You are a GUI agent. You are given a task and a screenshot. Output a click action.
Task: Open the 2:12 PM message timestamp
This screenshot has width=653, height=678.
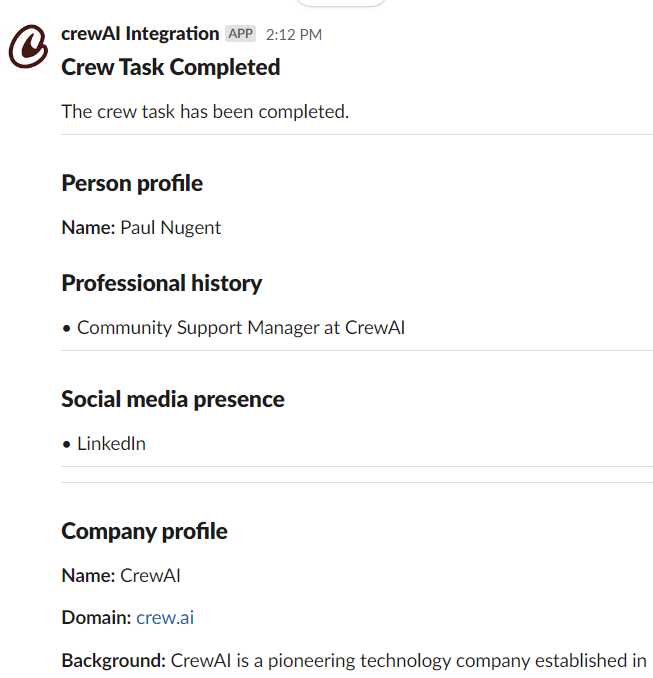[x=294, y=35]
